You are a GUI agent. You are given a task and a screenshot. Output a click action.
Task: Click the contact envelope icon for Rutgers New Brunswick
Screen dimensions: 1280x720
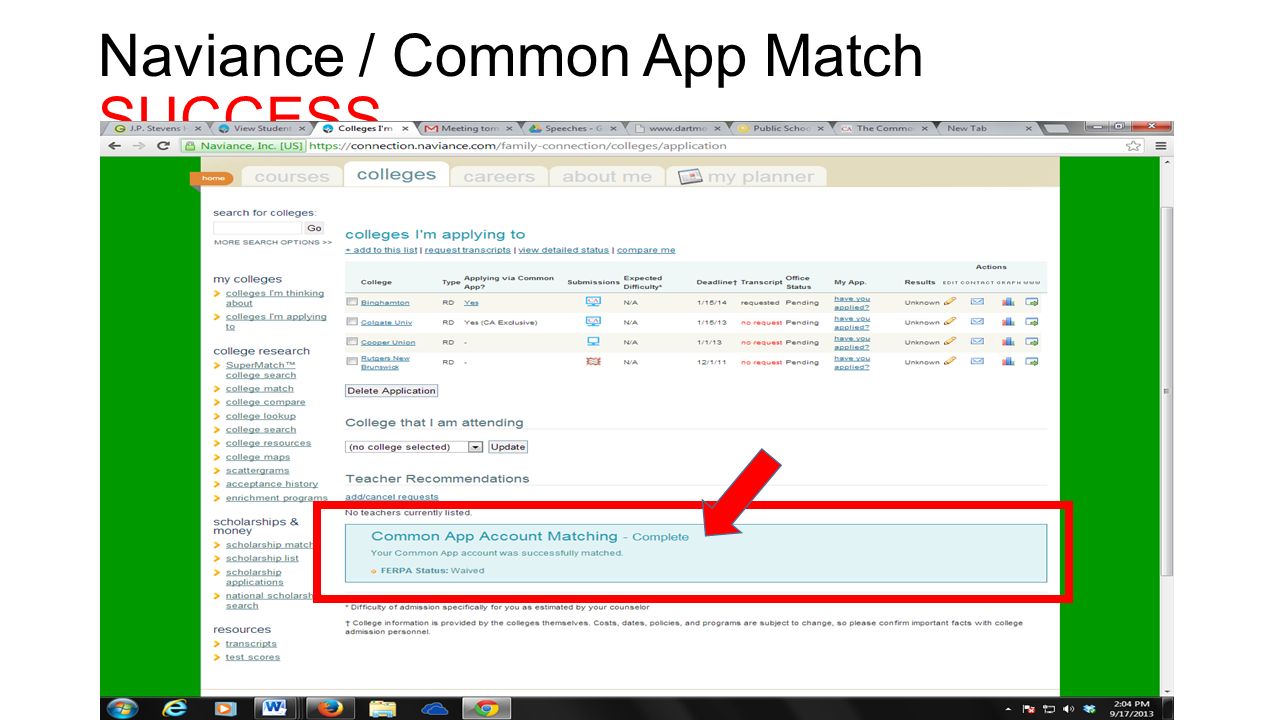coord(978,360)
